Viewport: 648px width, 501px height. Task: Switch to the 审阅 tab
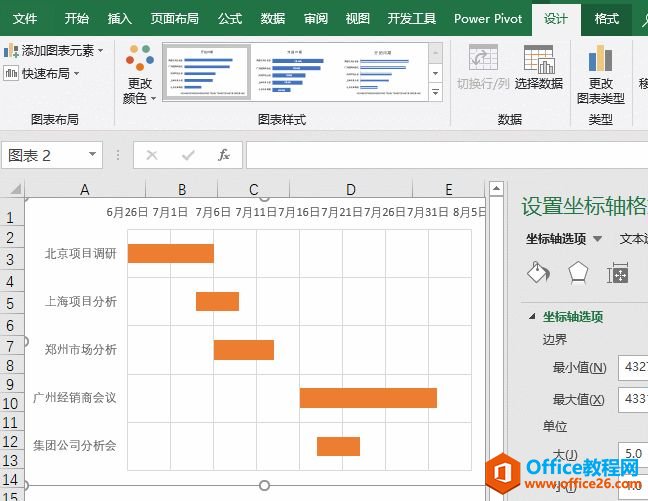pyautogui.click(x=316, y=19)
